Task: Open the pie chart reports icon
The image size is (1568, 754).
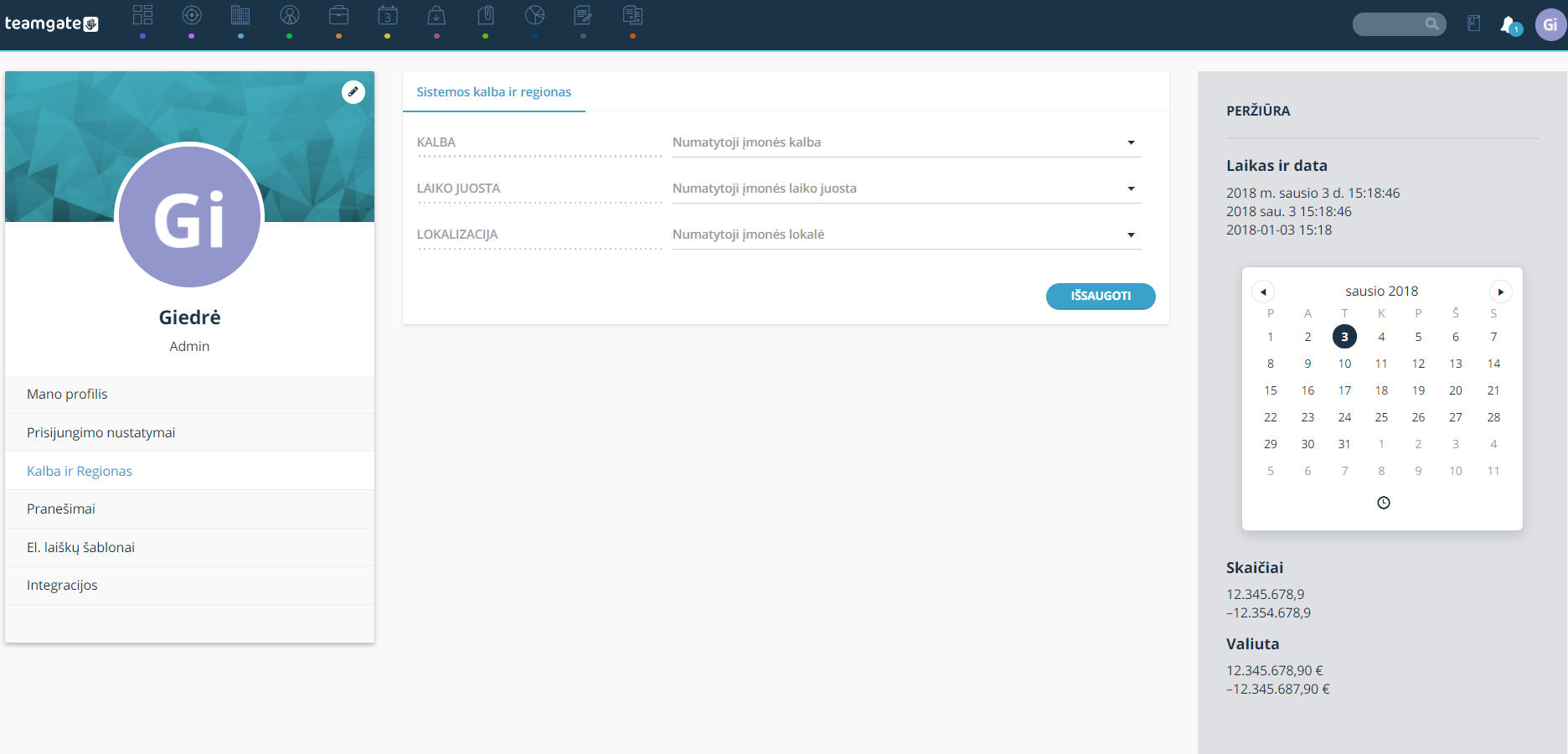Action: point(534,15)
